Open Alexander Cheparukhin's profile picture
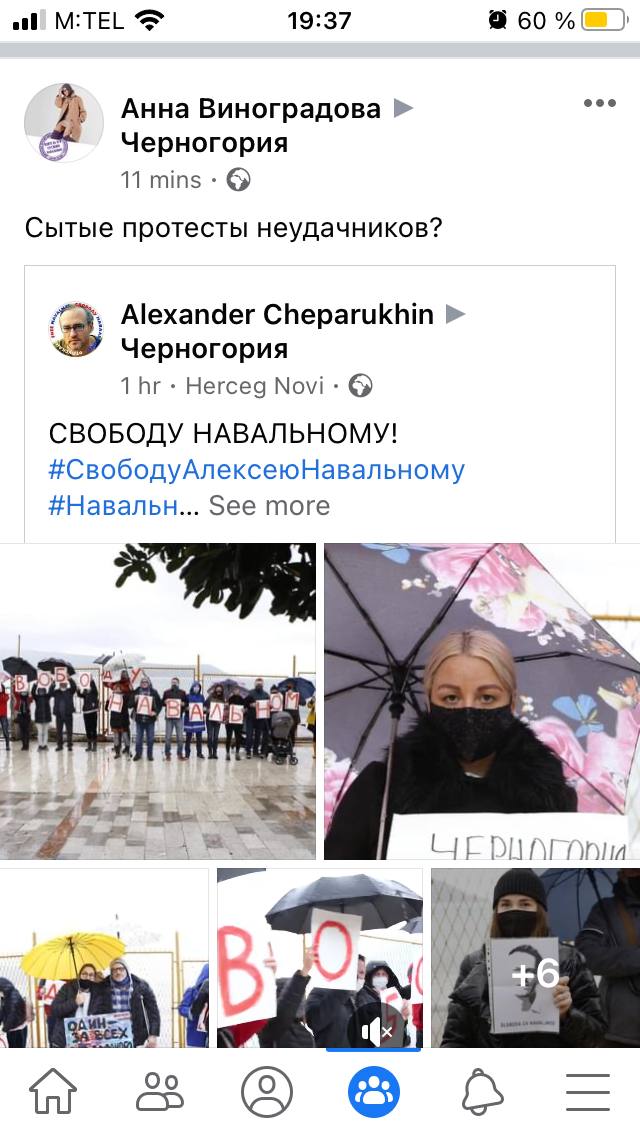The height and width of the screenshot is (1136, 640). tap(76, 330)
